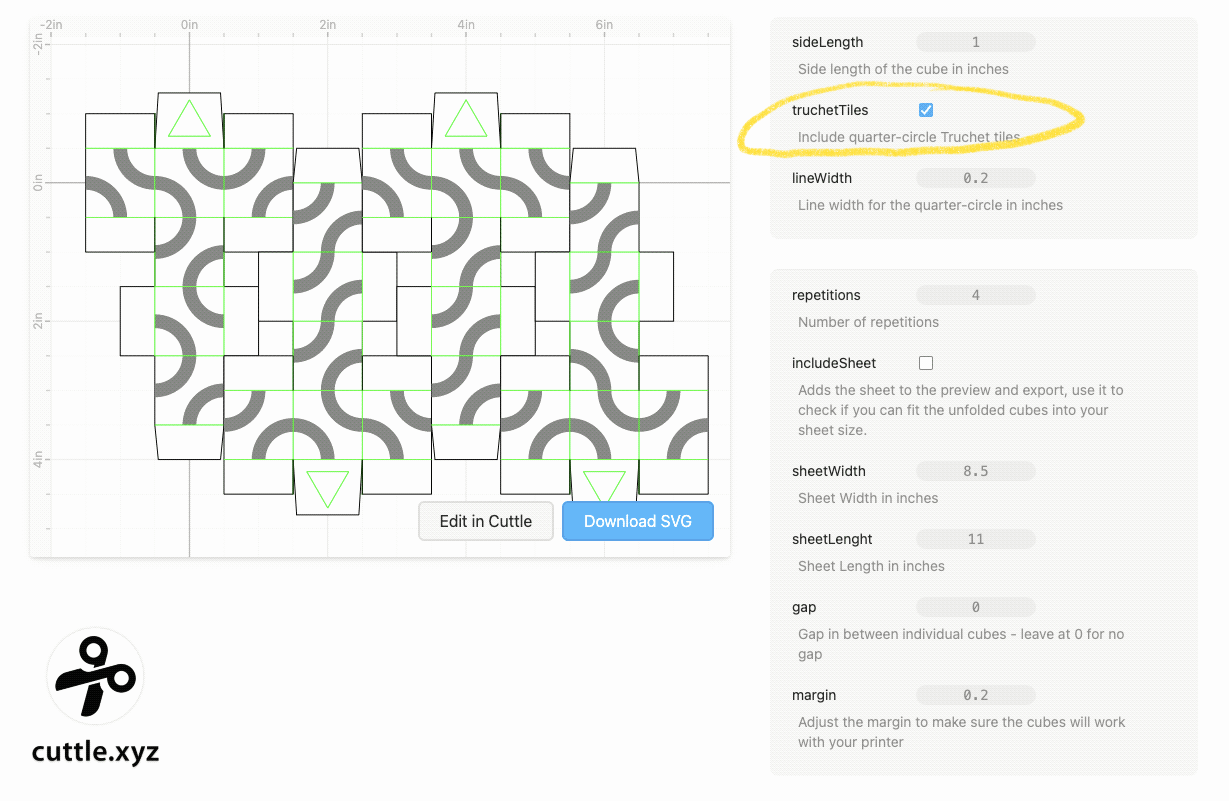Click the 2in mark on vertical ruler

38,321
